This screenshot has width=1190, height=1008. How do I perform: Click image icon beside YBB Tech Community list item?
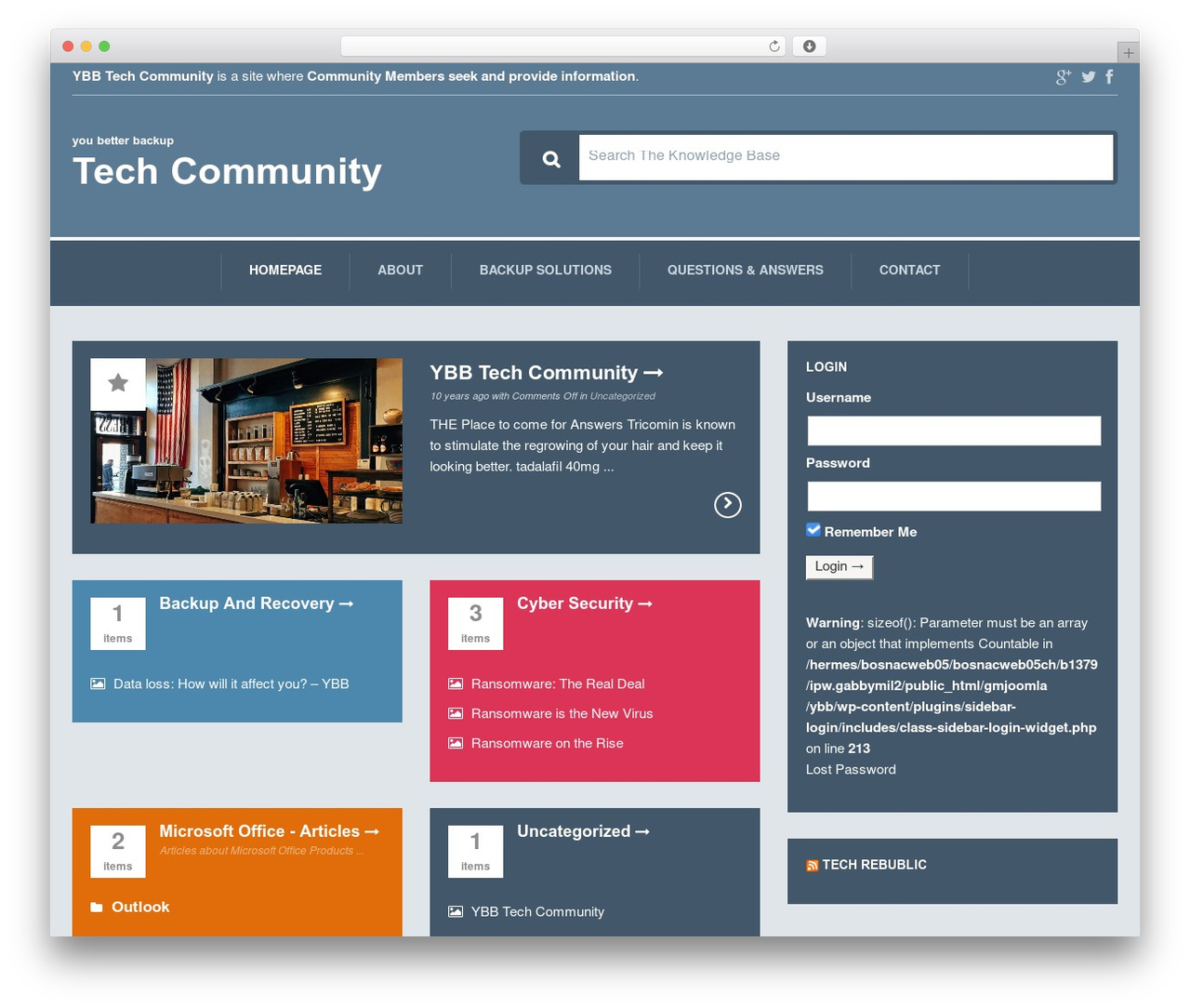[x=456, y=911]
